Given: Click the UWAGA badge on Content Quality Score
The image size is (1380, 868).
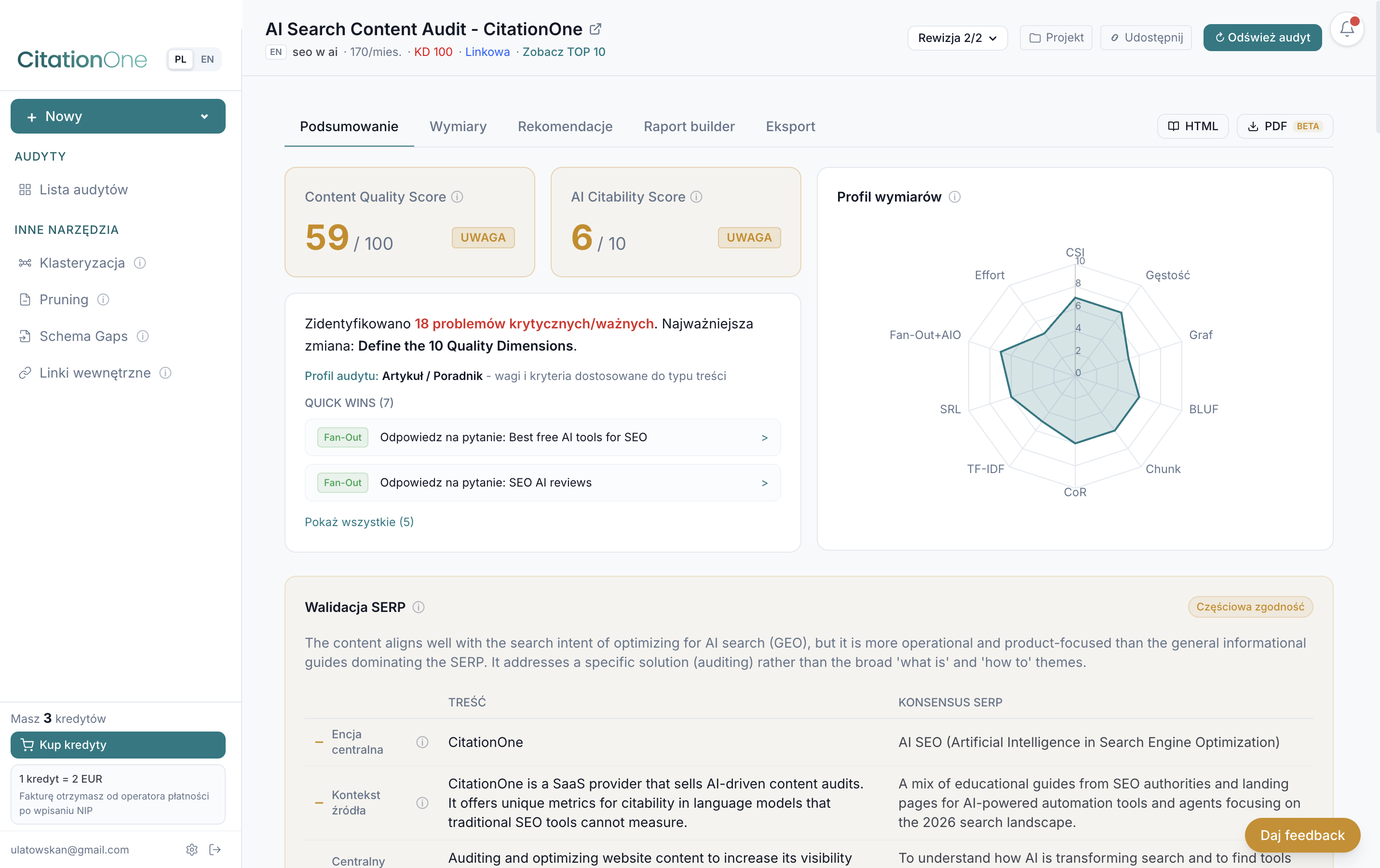Looking at the screenshot, I should (483, 237).
